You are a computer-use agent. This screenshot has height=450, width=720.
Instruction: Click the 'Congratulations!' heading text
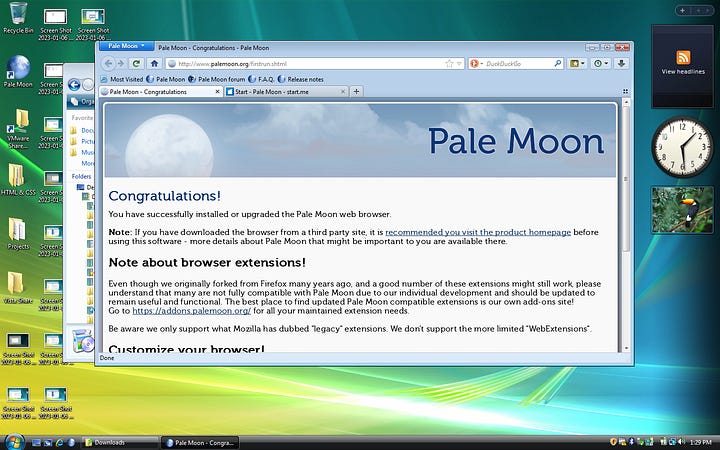(x=164, y=196)
